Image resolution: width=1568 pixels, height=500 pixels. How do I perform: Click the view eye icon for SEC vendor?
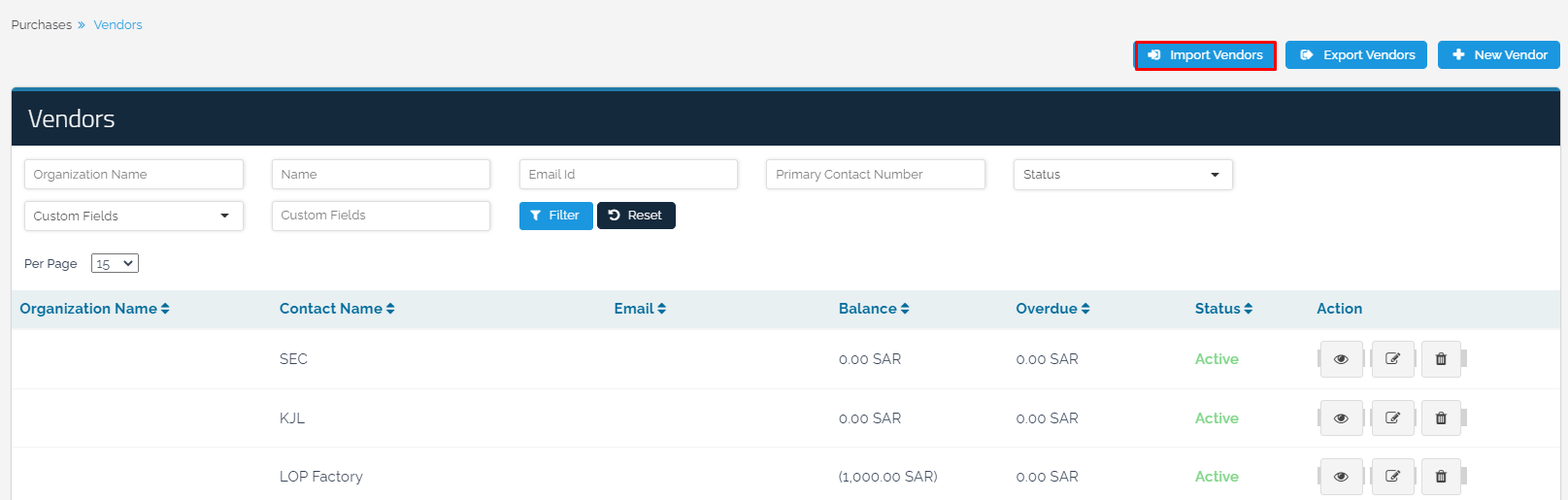click(1341, 359)
